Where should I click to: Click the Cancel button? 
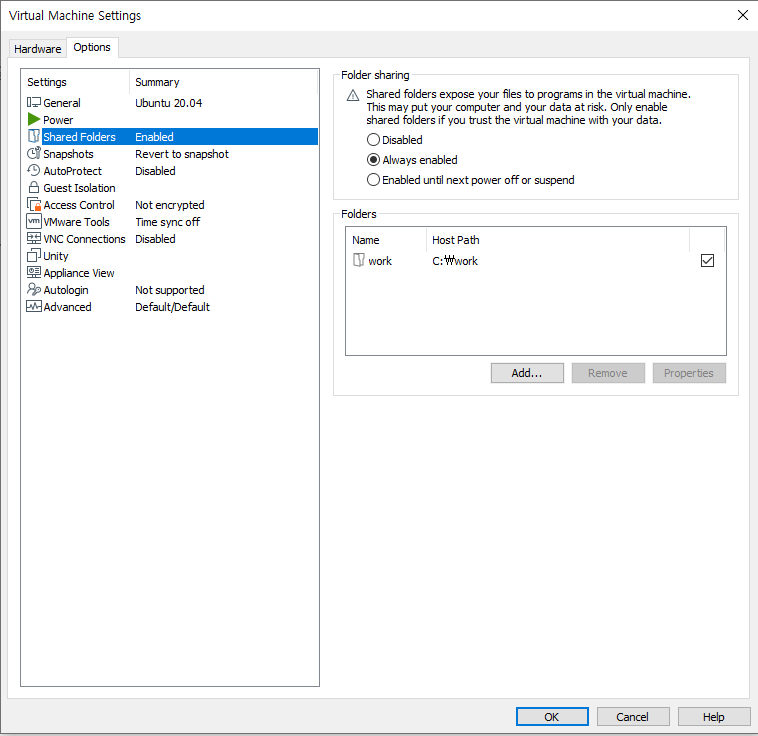(632, 716)
